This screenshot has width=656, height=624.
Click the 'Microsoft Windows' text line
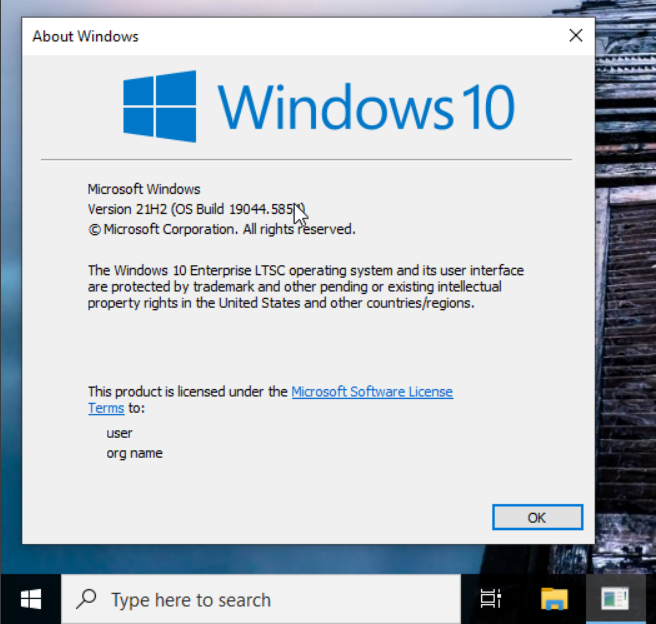[x=144, y=189]
